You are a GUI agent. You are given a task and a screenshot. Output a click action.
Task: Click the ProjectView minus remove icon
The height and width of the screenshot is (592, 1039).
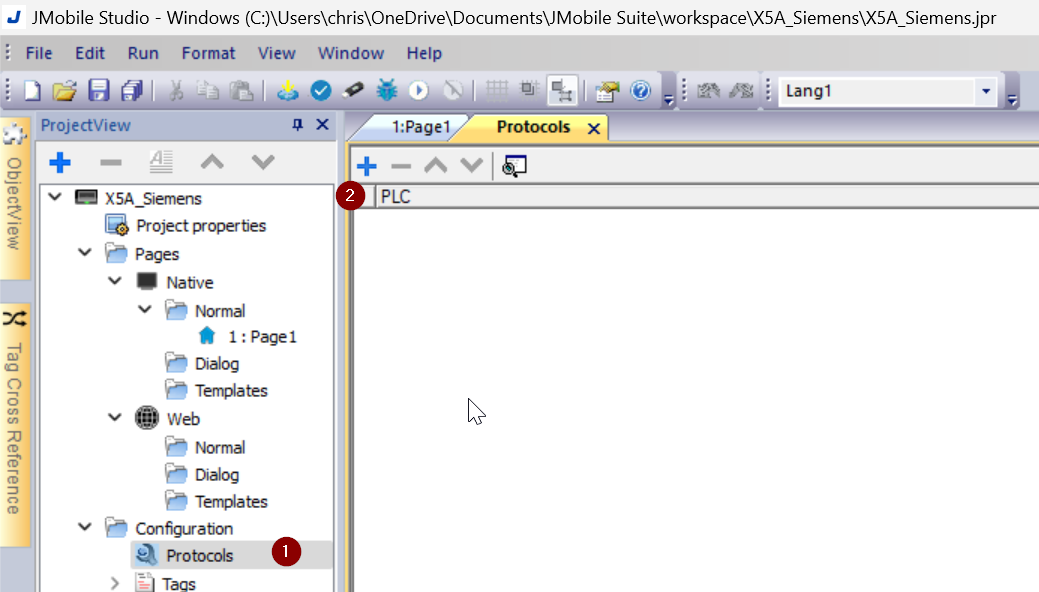coord(111,162)
